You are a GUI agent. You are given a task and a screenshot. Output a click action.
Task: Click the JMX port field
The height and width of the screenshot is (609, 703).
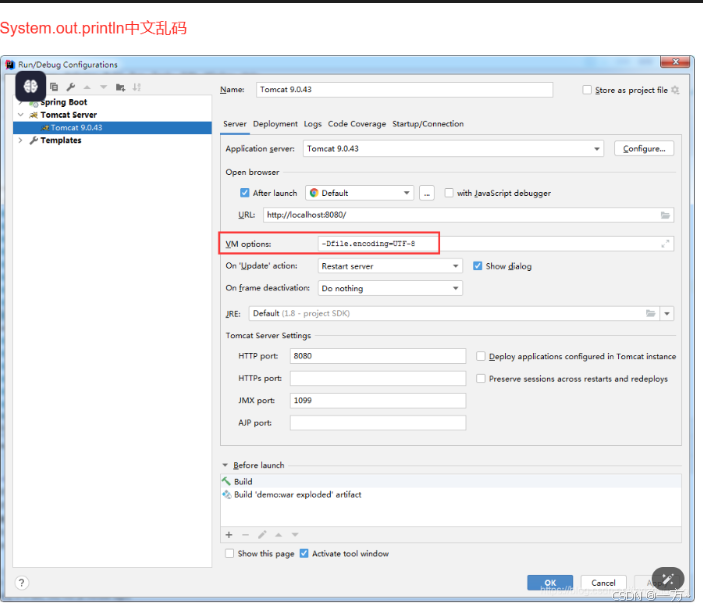tap(378, 400)
